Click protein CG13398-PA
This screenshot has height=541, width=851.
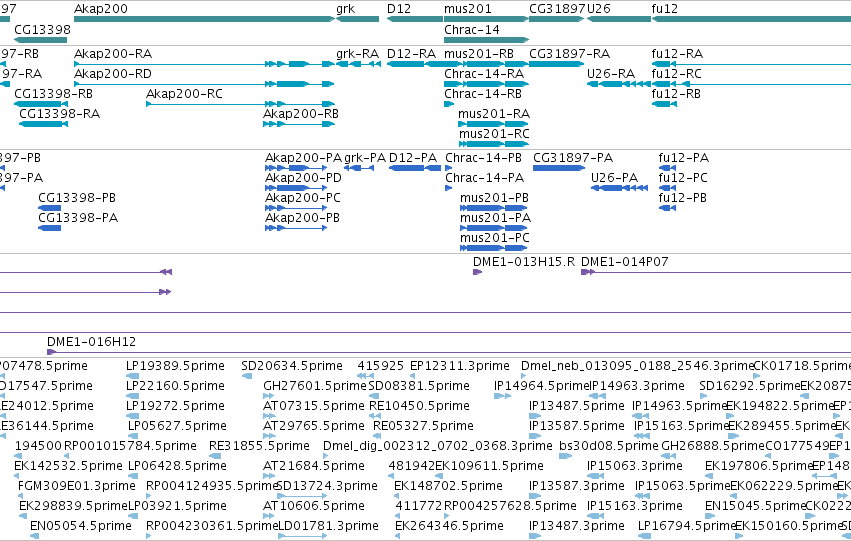[49, 228]
